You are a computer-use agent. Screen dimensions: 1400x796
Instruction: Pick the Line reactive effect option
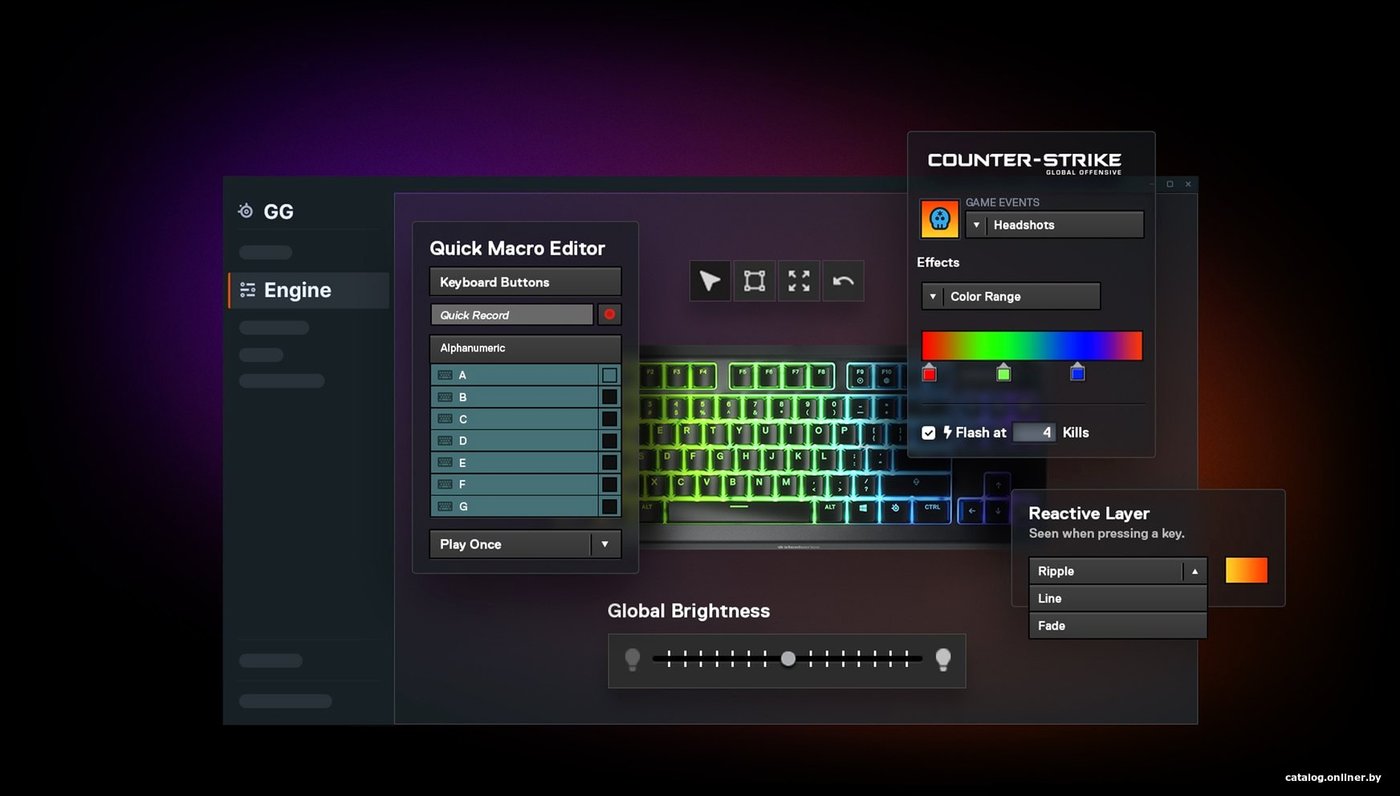1118,598
